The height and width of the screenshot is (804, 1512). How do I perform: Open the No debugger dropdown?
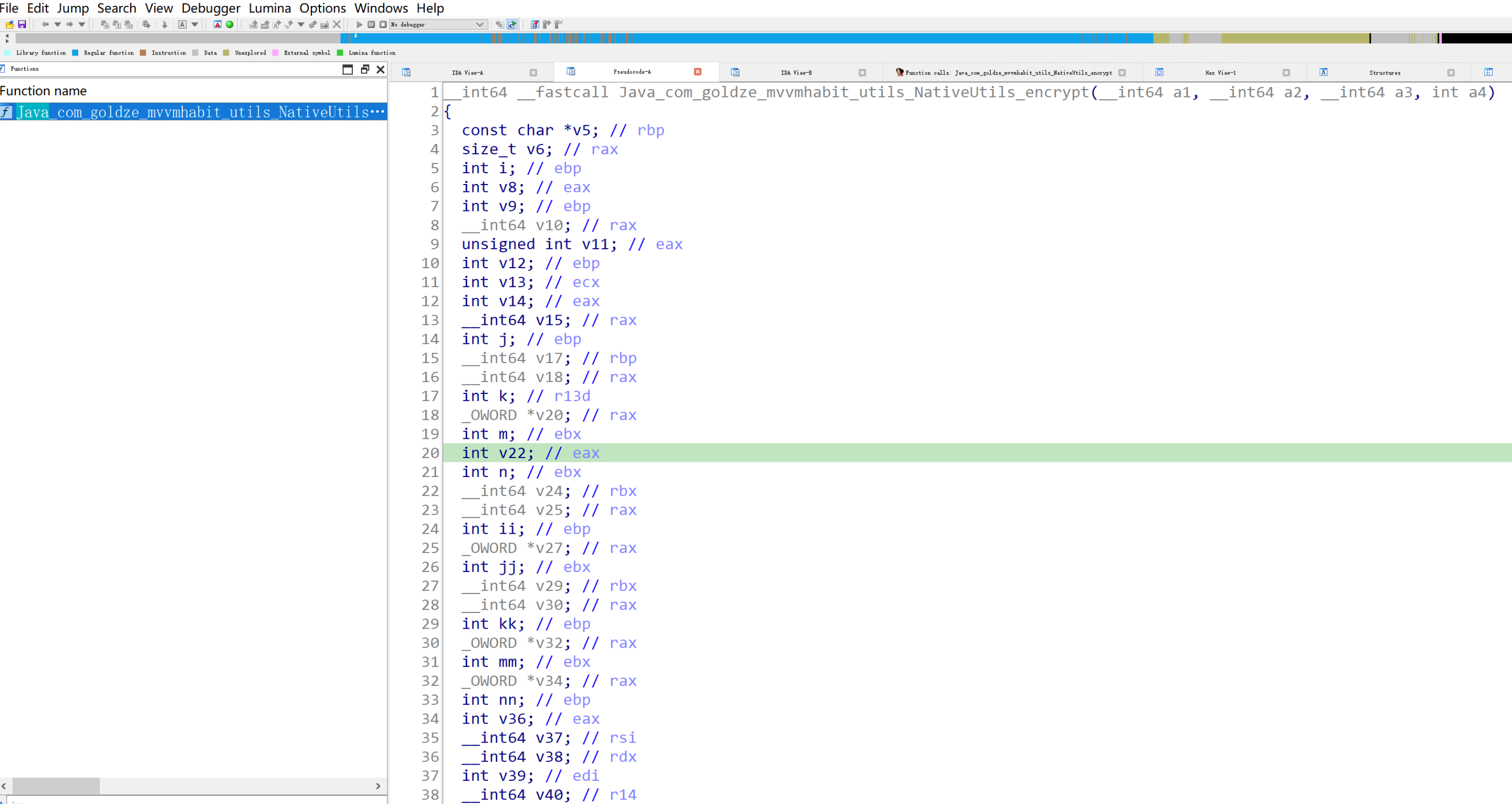480,24
